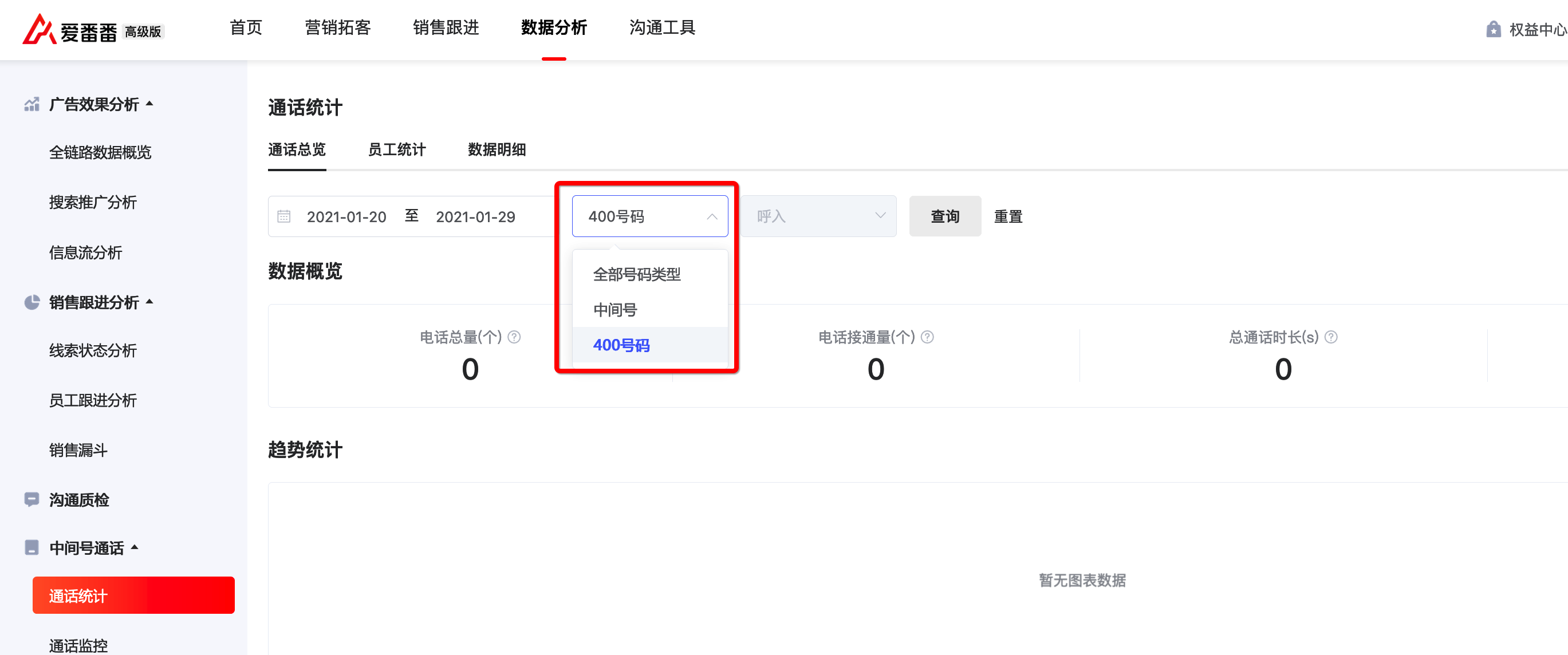The image size is (1568, 655).
Task: Open 营销拓客 top navigation item
Action: (x=338, y=28)
